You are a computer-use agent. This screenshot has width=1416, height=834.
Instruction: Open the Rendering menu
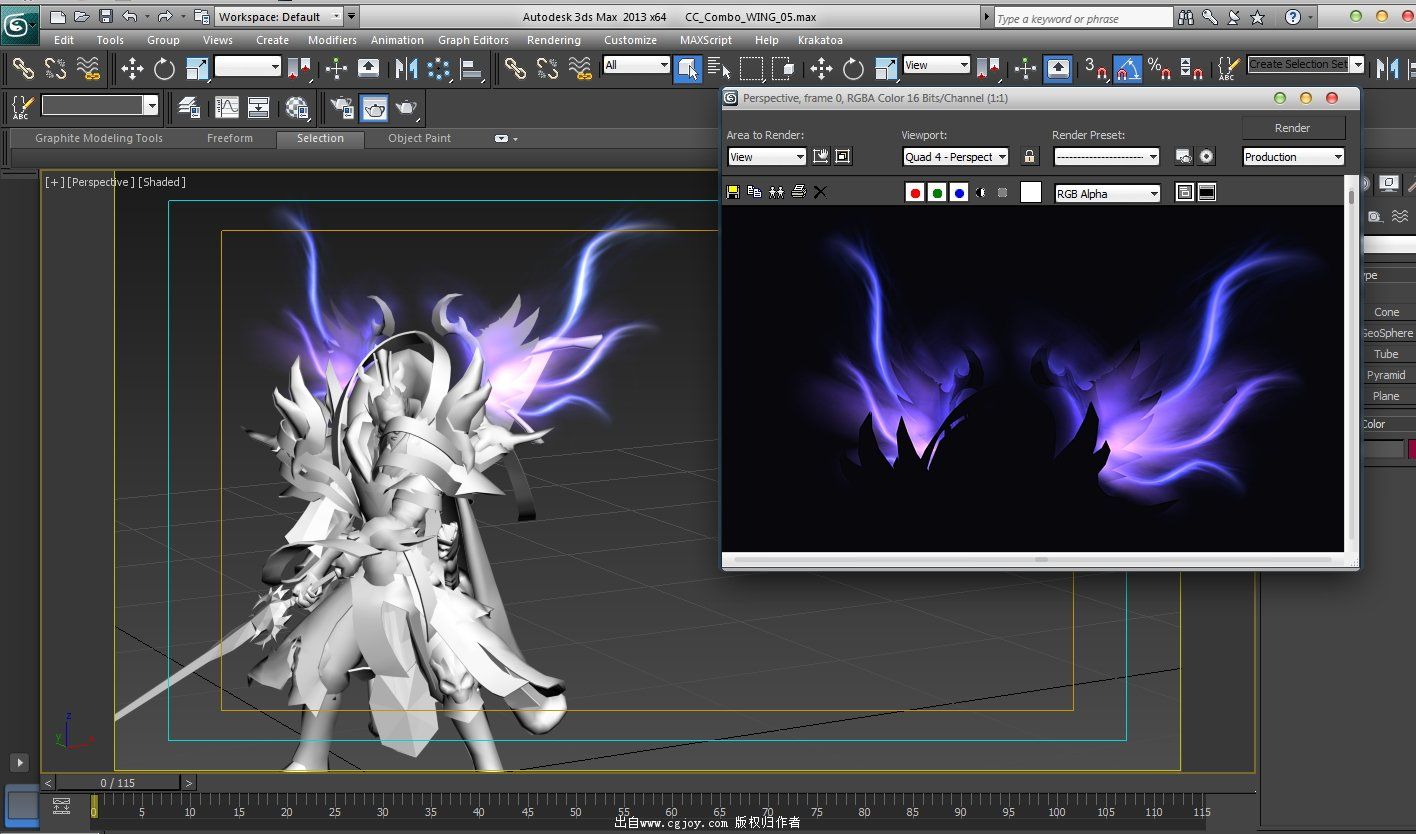(x=553, y=40)
